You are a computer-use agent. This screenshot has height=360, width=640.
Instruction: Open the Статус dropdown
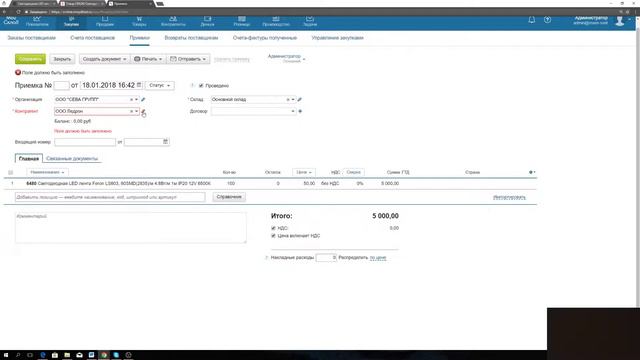tap(160, 85)
